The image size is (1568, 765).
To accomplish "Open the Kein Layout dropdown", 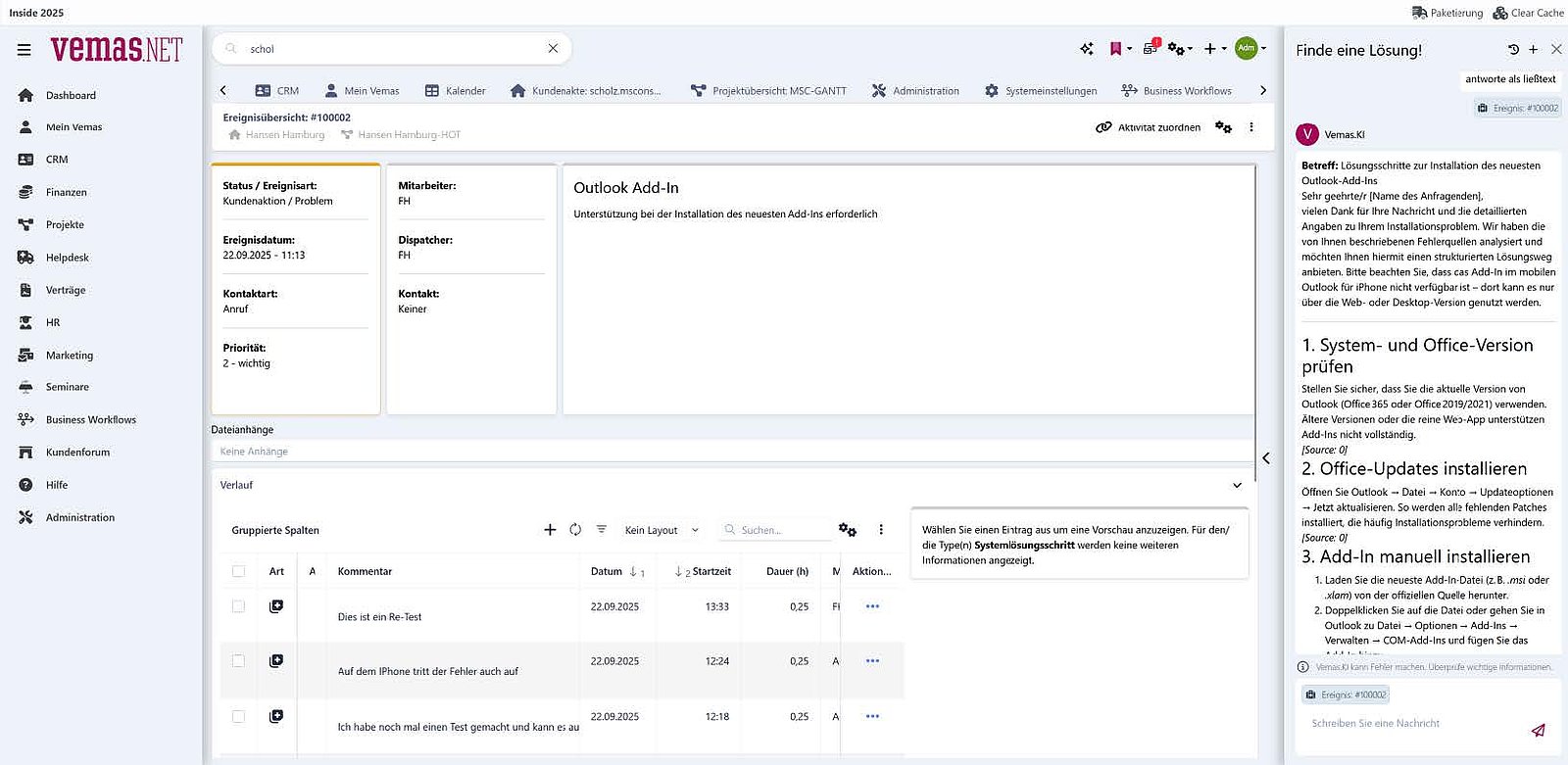I will tap(661, 530).
